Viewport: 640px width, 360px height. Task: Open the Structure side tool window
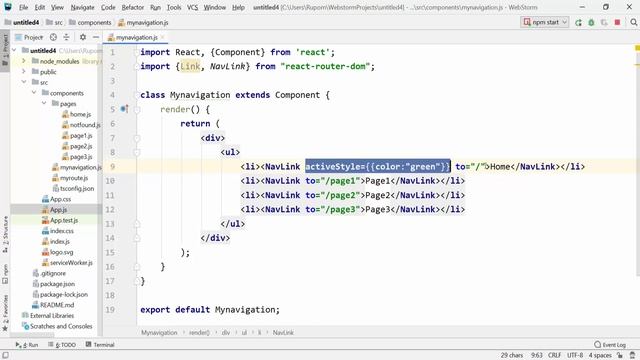(x=5, y=235)
